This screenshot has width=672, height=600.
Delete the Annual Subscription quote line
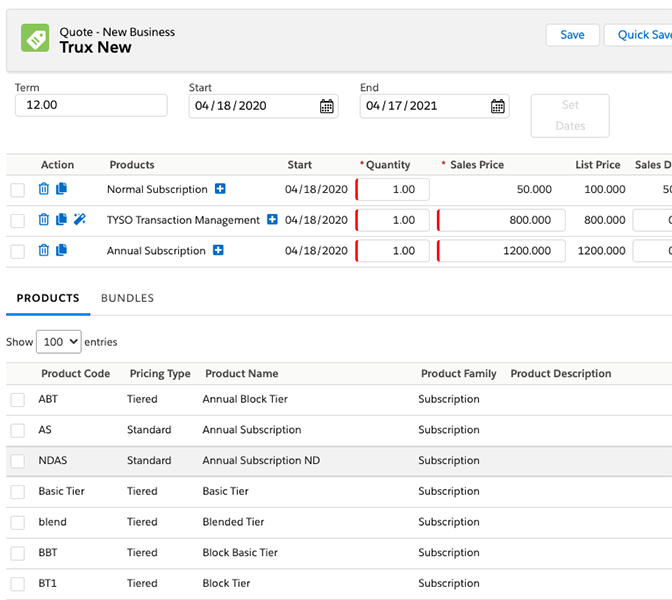(x=44, y=251)
